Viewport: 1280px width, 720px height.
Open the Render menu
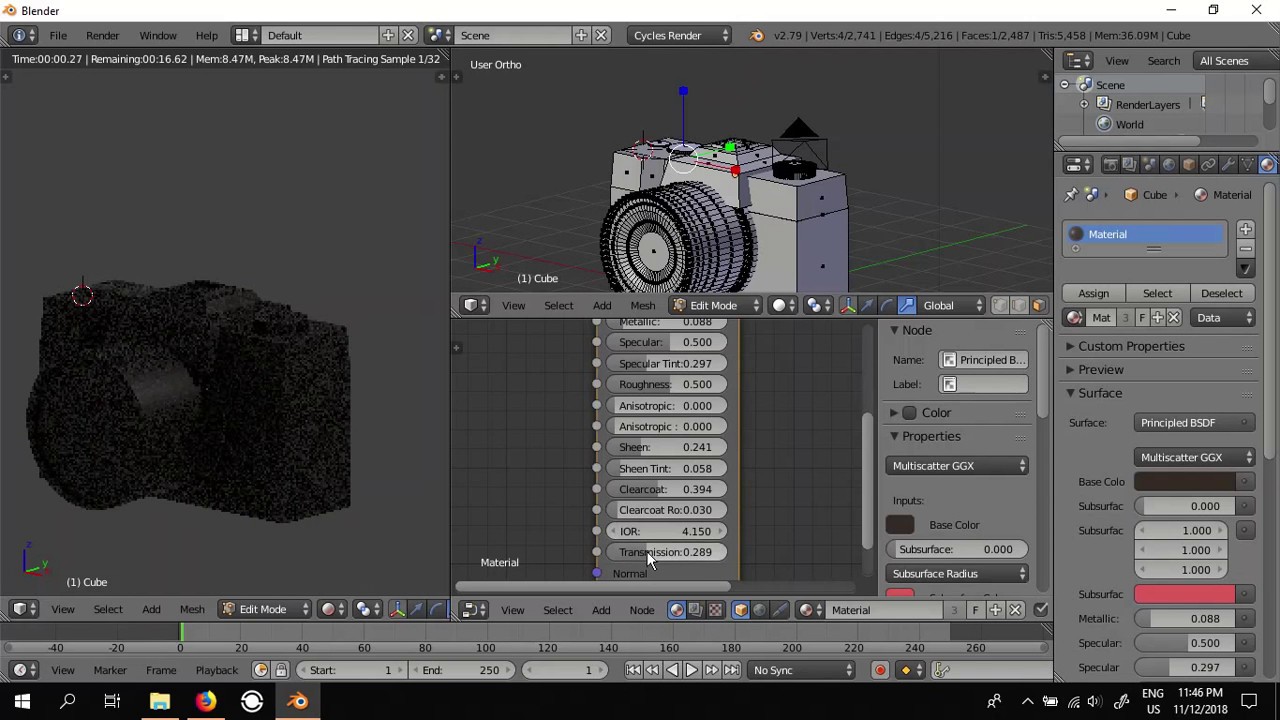click(102, 36)
